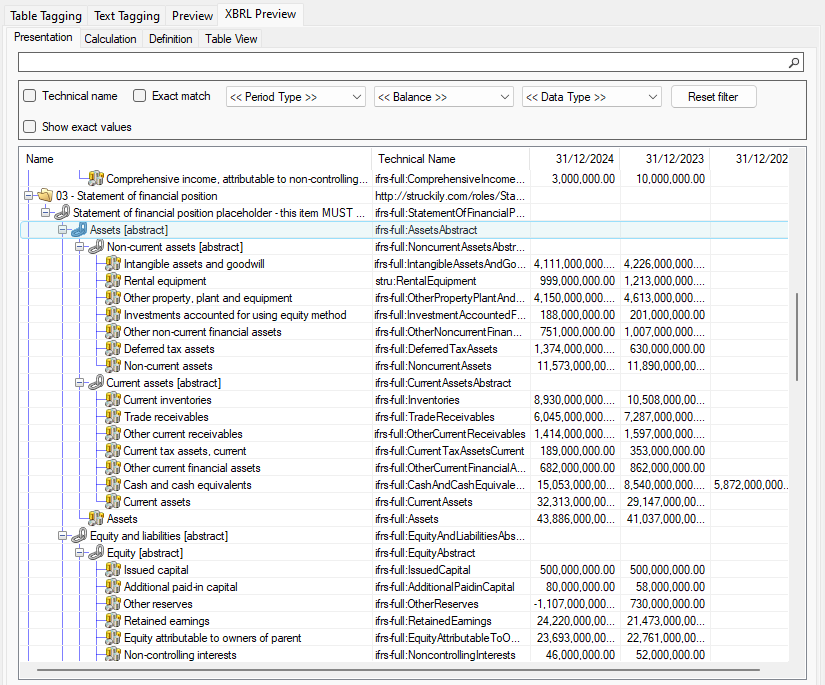
Task: Click the Deferred tax assets icon
Action: pyautogui.click(x=113, y=349)
